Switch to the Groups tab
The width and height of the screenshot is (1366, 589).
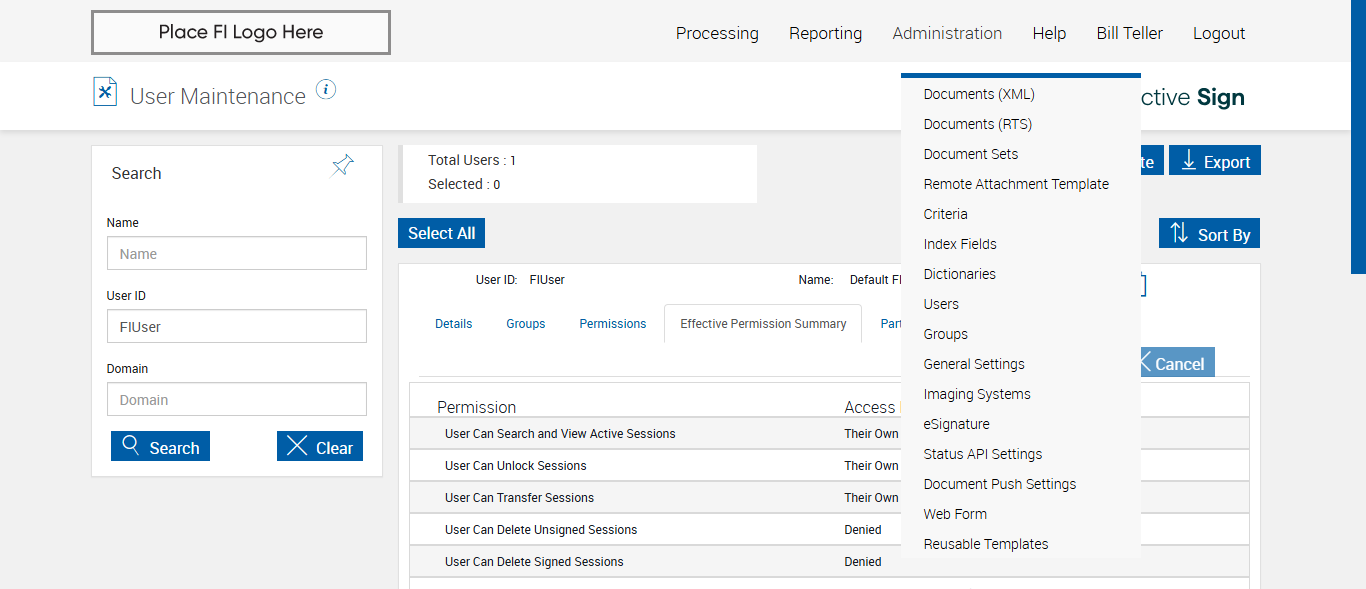tap(525, 324)
